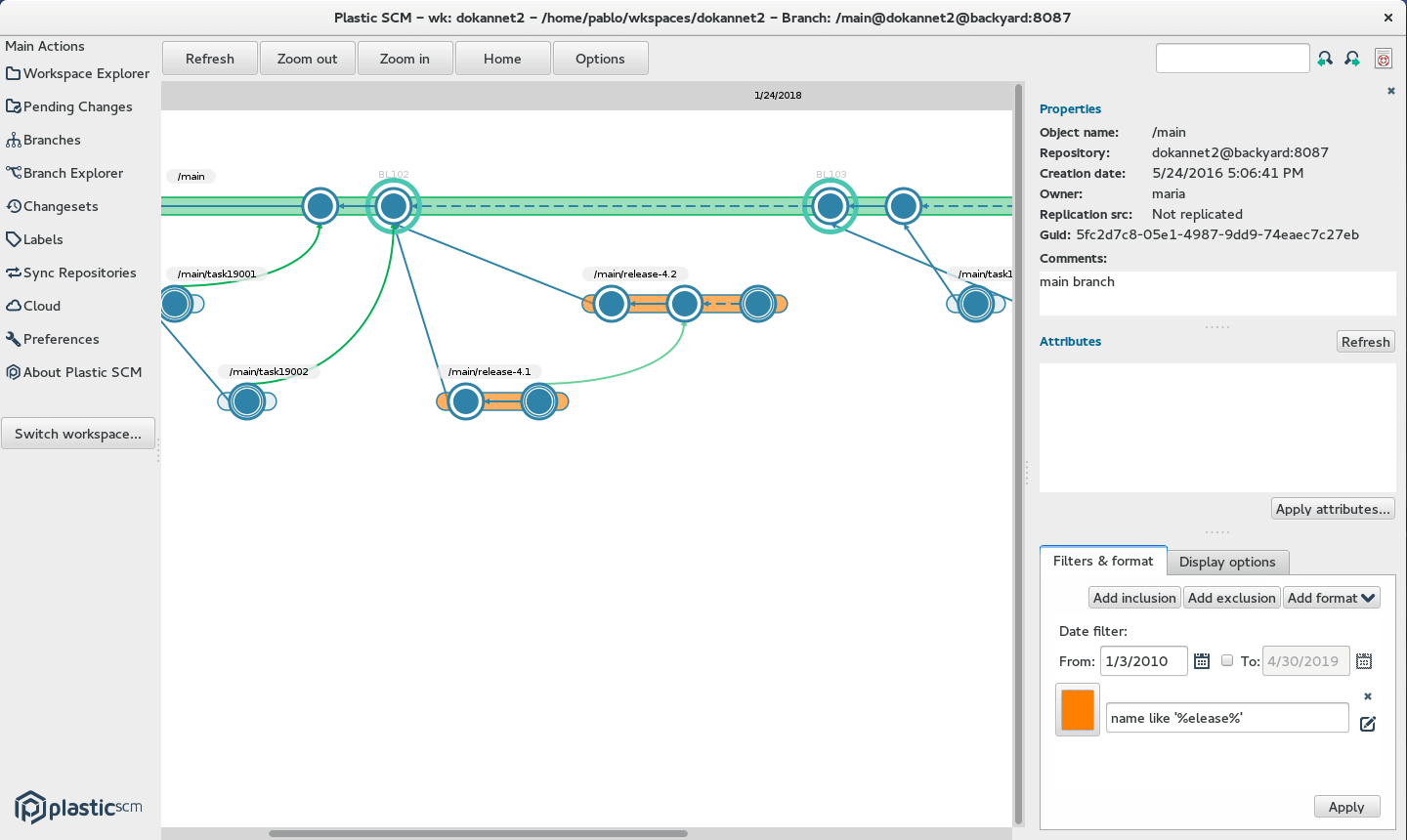Click the Guid value in Properties

pos(1217,234)
